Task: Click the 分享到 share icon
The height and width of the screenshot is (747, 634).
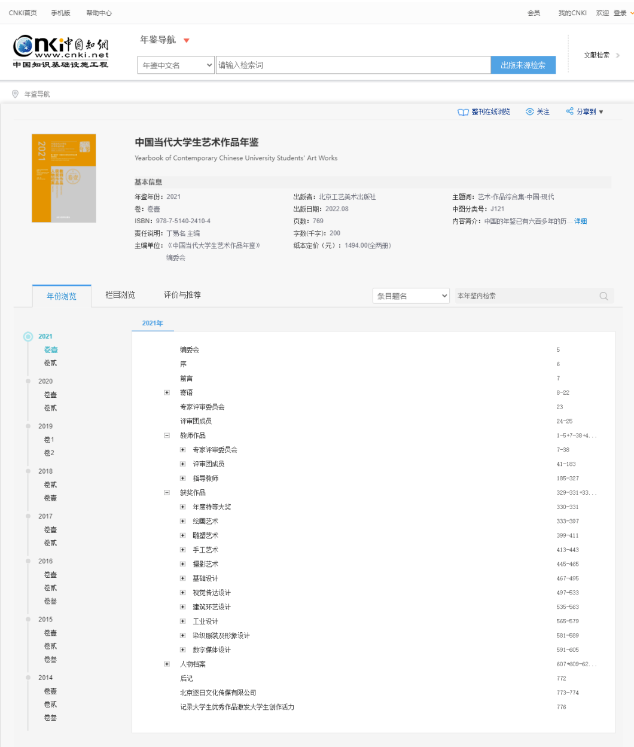Action: tap(569, 112)
